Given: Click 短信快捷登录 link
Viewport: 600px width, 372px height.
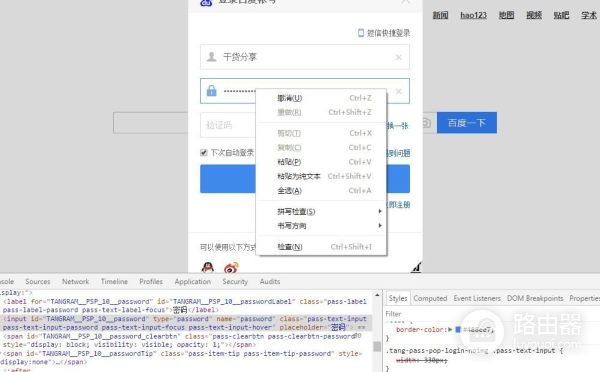Looking at the screenshot, I should (388, 33).
